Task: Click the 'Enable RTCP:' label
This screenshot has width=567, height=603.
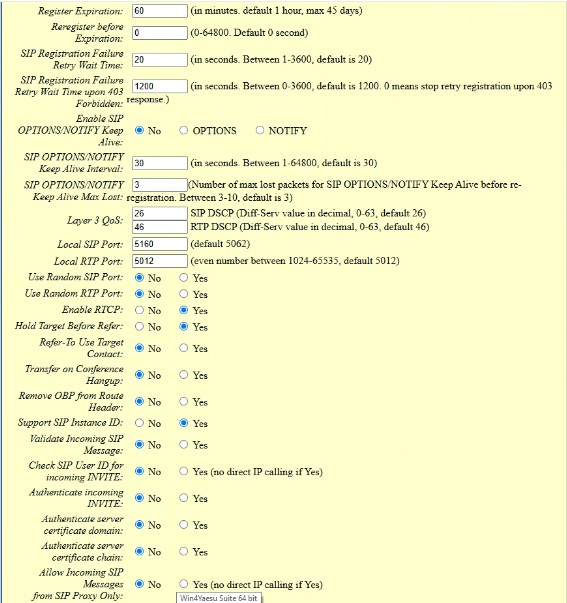Action: (93, 310)
